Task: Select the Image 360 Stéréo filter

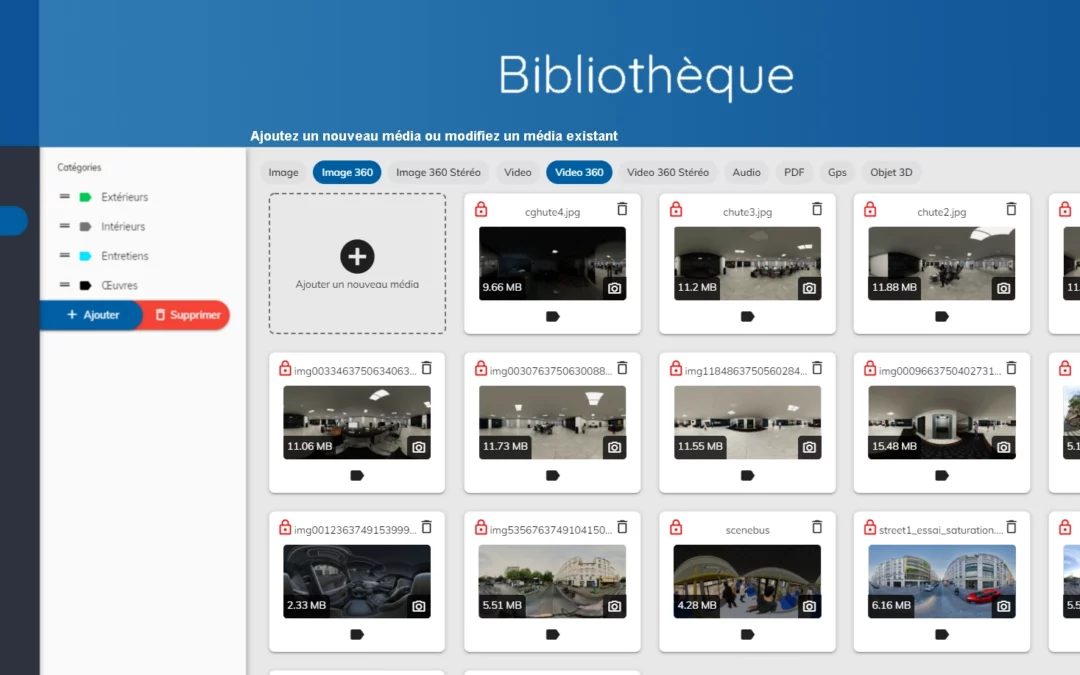Action: [x=438, y=172]
